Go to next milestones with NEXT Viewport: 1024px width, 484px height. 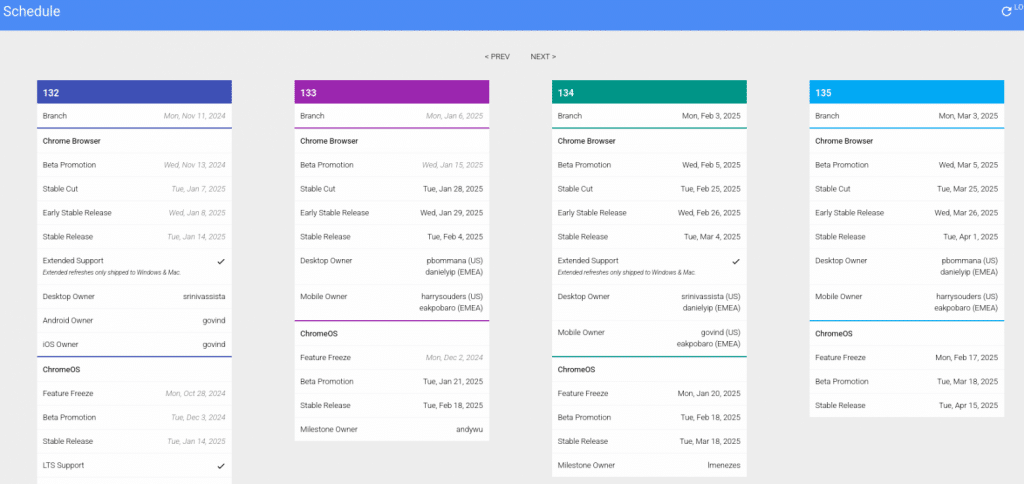[x=543, y=57]
